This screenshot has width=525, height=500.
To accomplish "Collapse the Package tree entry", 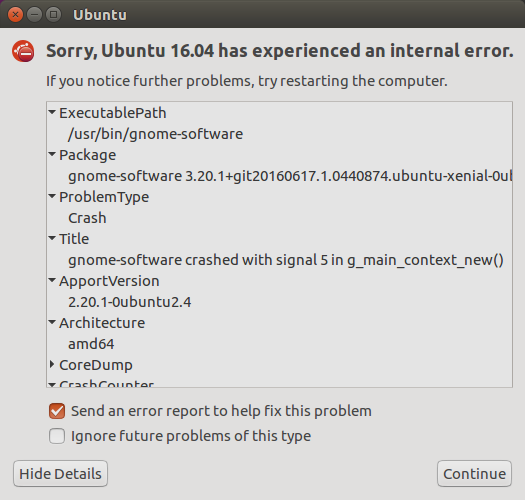I will coord(52,154).
